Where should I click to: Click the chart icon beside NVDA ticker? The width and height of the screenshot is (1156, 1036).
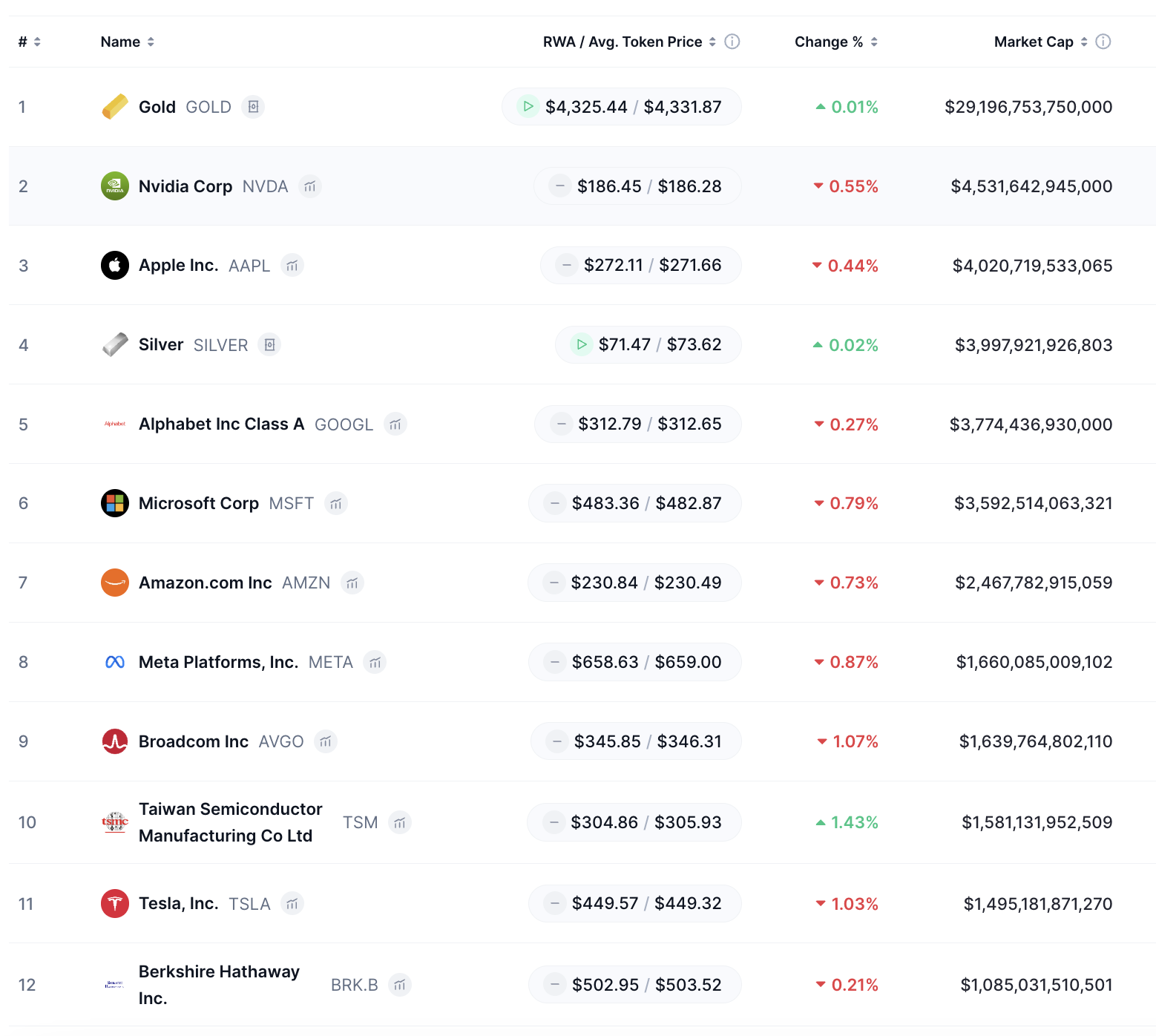pos(310,186)
